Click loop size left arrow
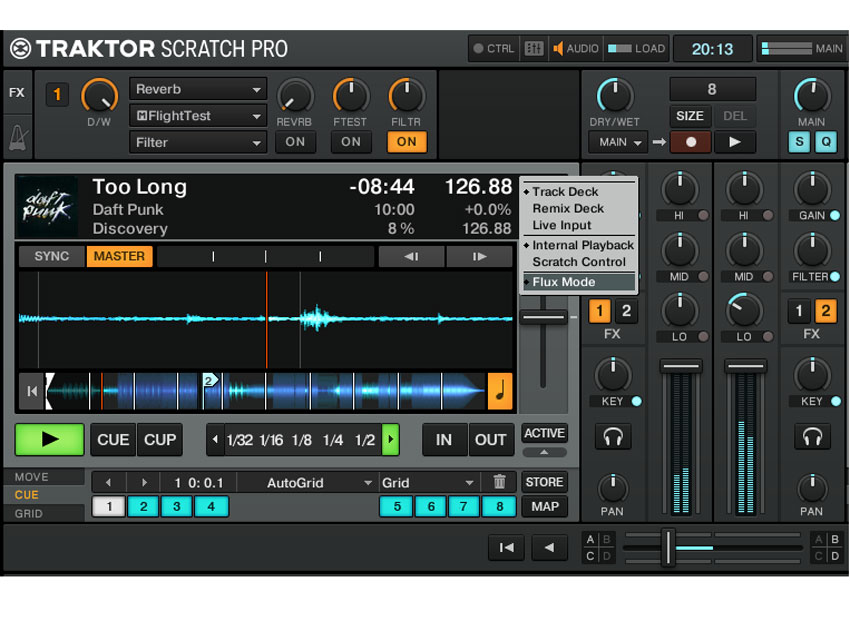The height and width of the screenshot is (631, 850). (215, 440)
